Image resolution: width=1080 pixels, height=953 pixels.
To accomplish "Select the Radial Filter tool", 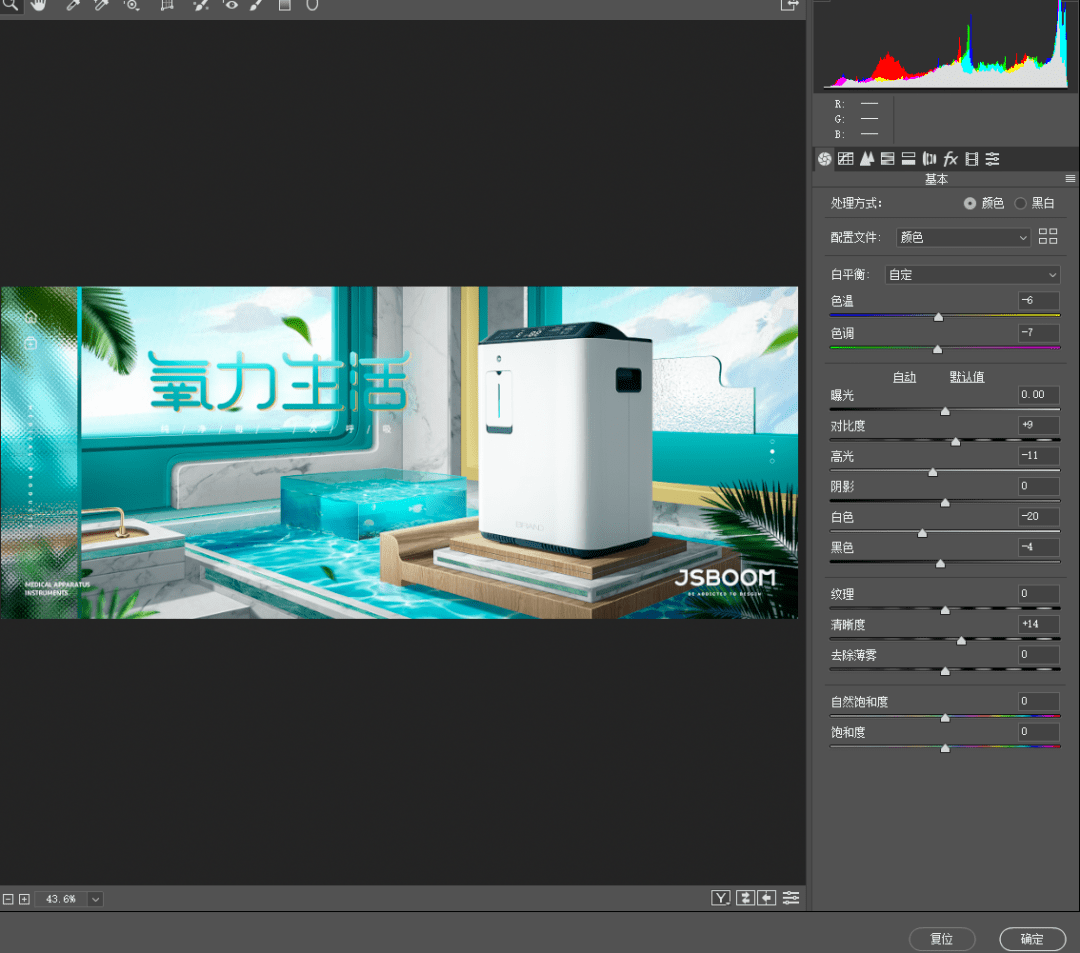I will pos(311,5).
